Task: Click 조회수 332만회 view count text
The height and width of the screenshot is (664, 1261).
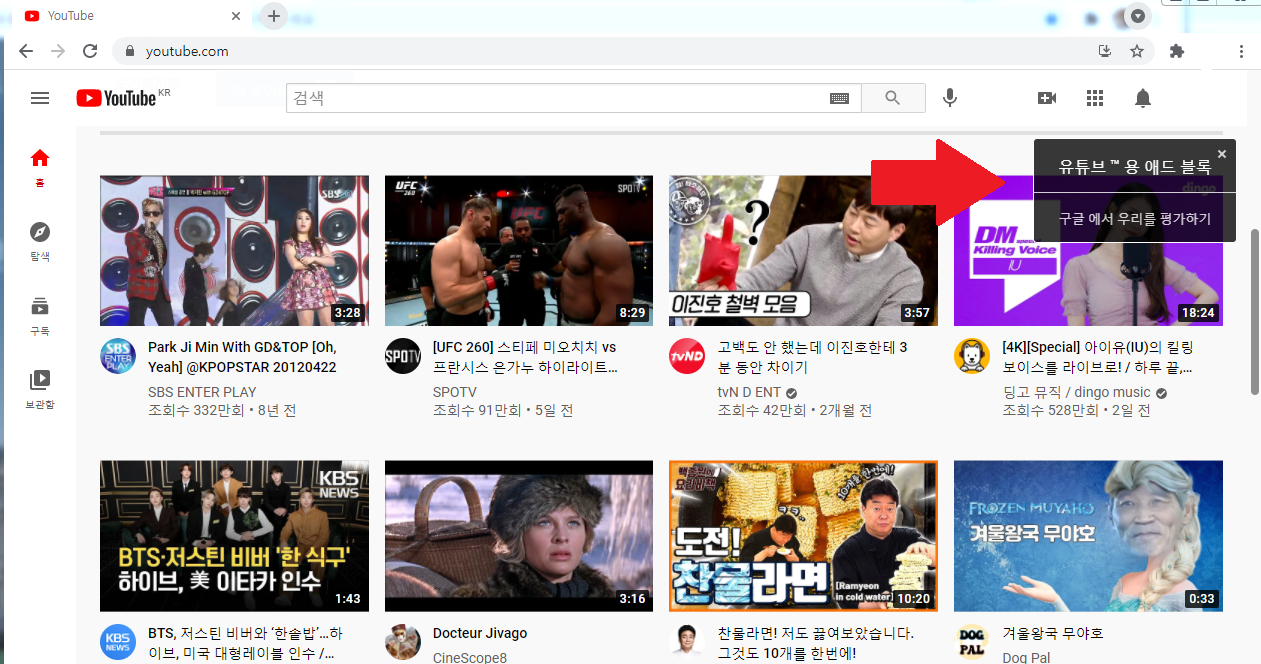Action: tap(196, 410)
